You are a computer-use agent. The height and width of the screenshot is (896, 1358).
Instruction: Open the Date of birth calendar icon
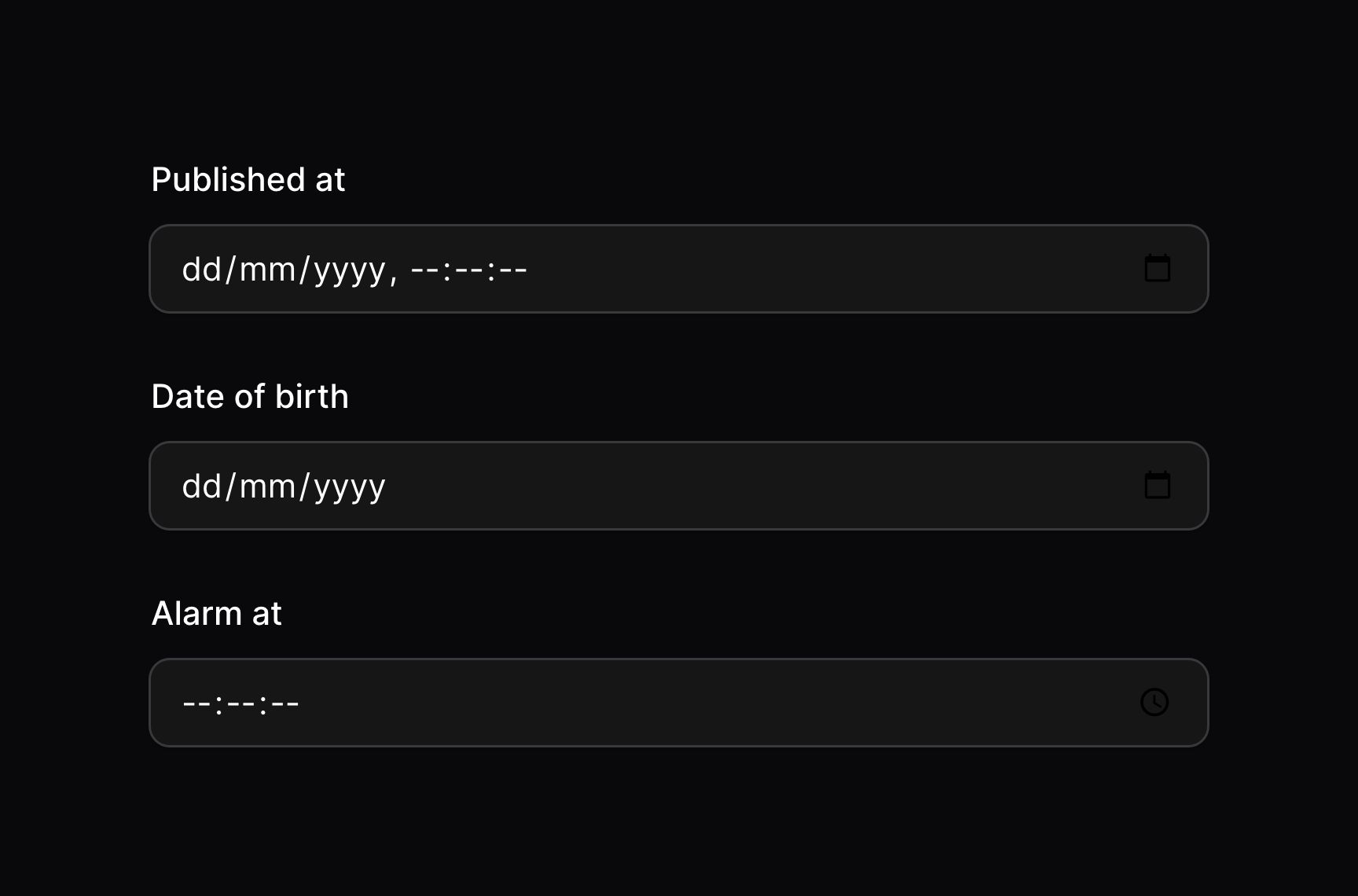(x=1157, y=486)
